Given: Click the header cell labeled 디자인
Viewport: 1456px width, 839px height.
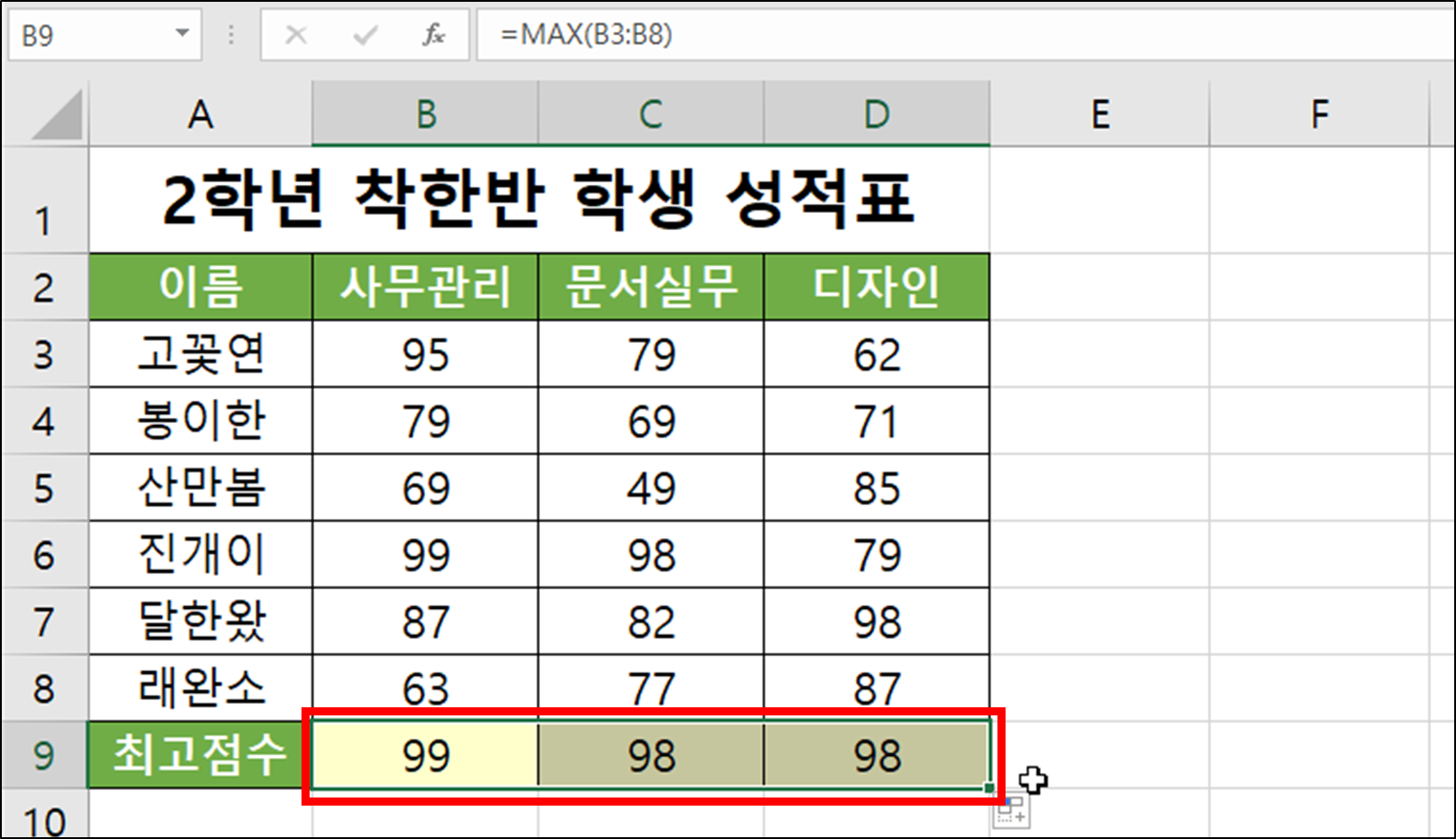Looking at the screenshot, I should pyautogui.click(x=875, y=286).
